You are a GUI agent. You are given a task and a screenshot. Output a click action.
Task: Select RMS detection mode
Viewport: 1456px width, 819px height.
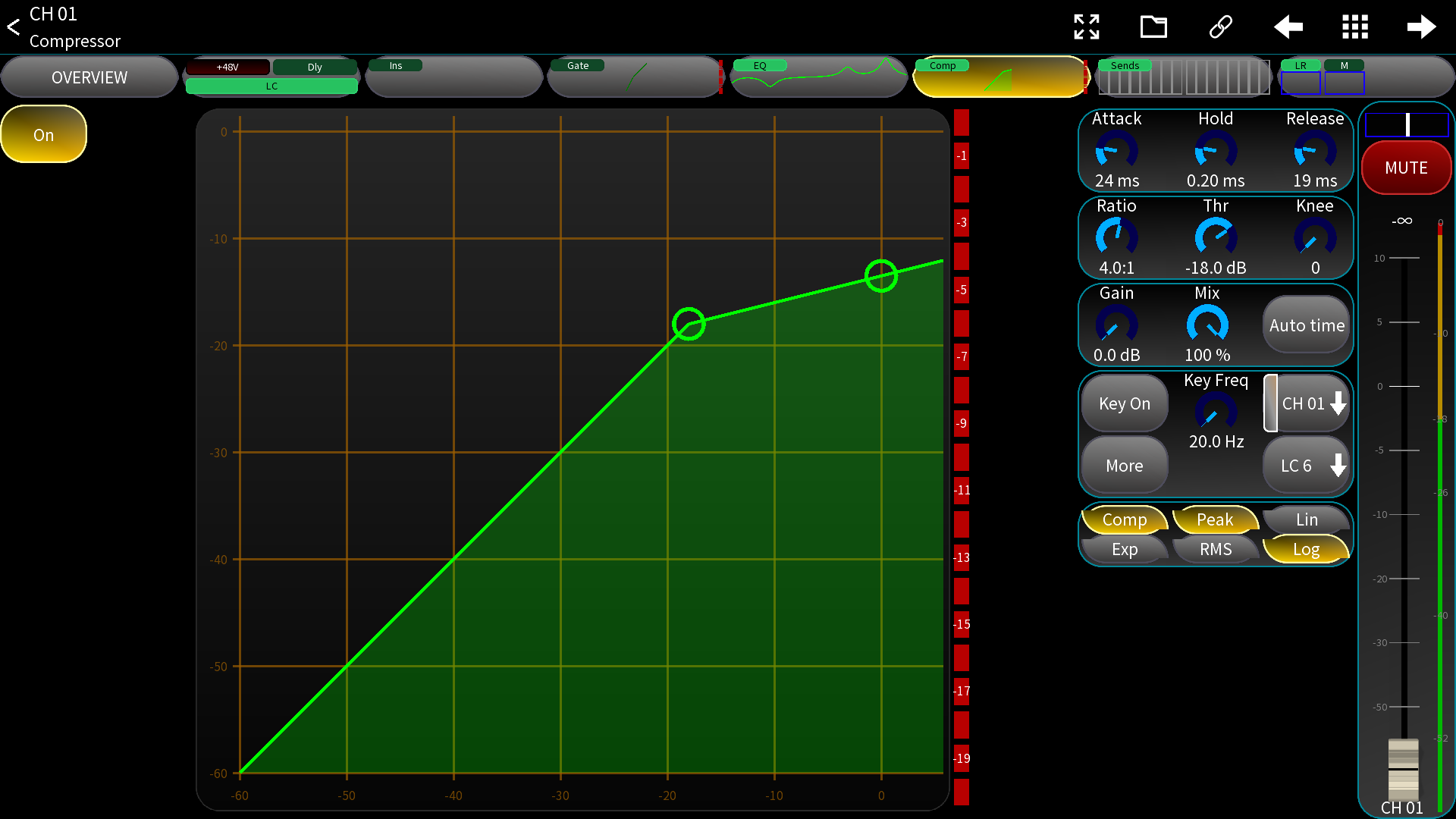click(x=1215, y=549)
